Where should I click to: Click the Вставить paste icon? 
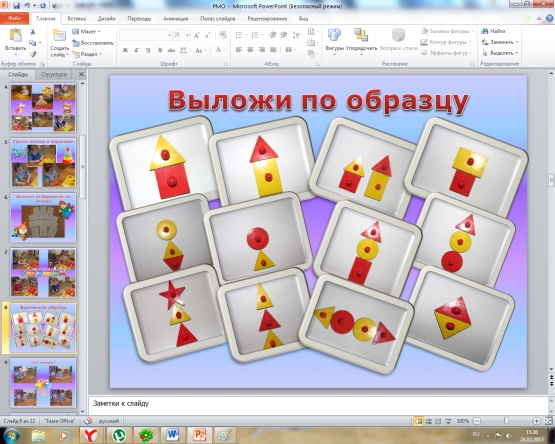point(16,36)
